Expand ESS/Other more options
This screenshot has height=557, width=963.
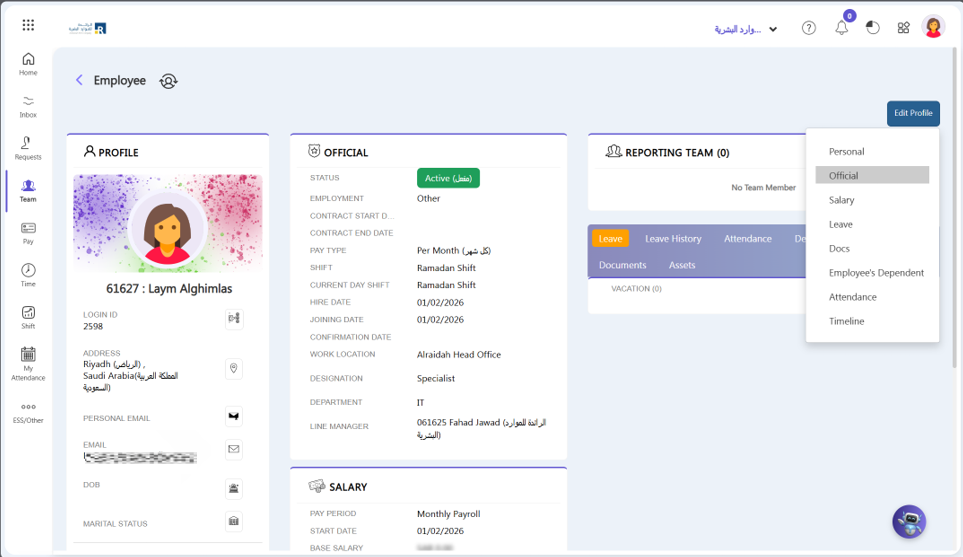click(28, 412)
